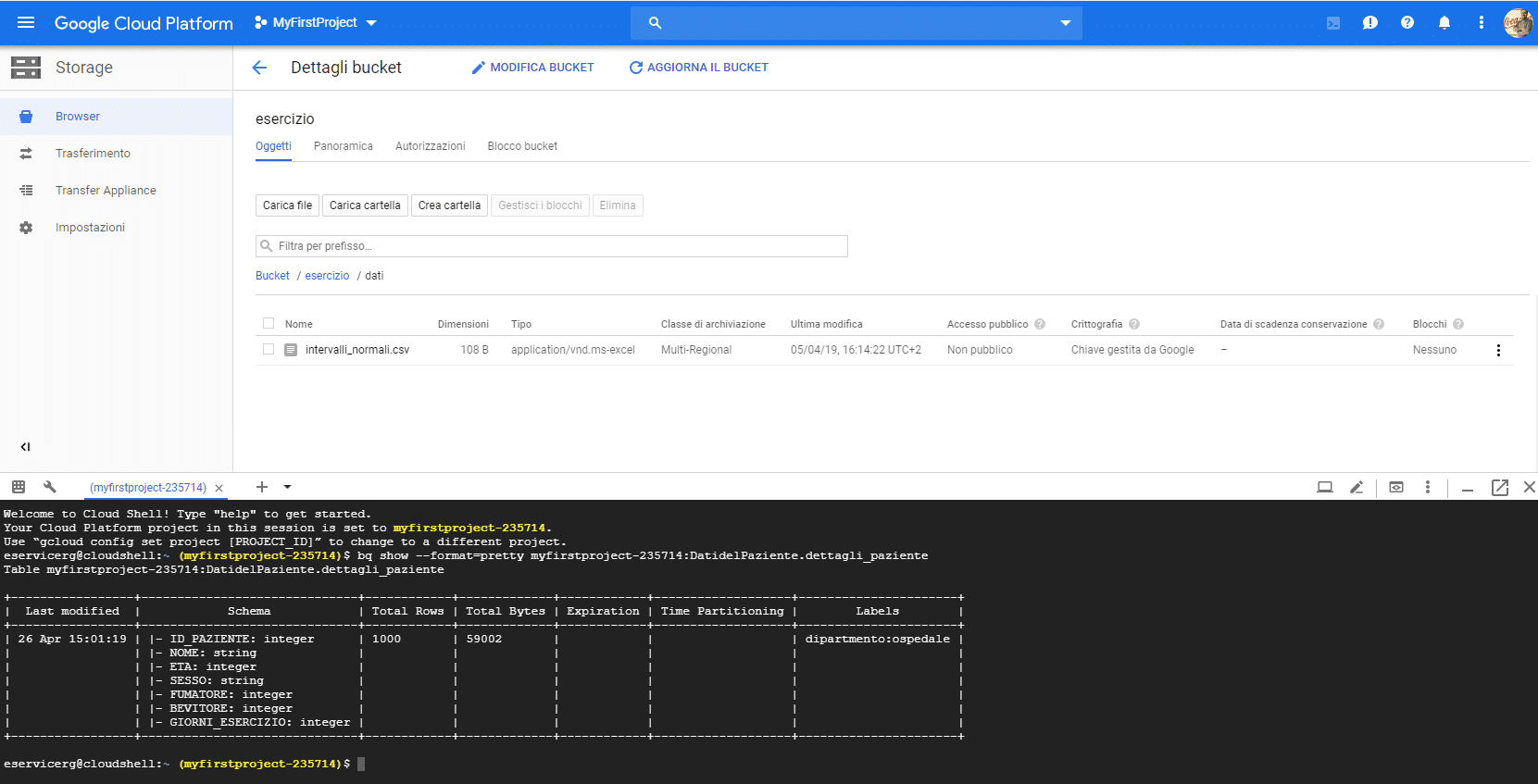Image resolution: width=1538 pixels, height=784 pixels.
Task: Go back using the arrow beside Dettagli bucket
Action: [x=259, y=68]
